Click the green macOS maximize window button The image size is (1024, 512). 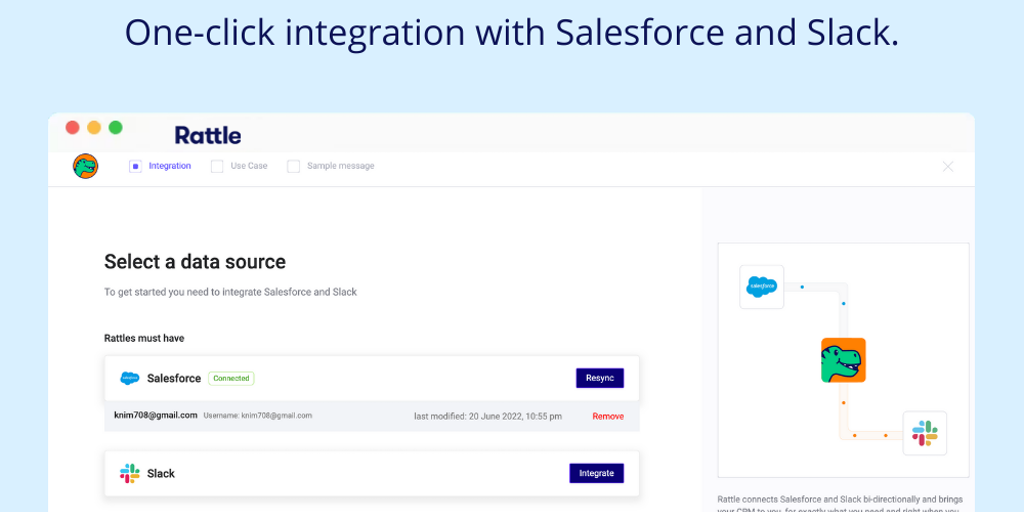[116, 127]
